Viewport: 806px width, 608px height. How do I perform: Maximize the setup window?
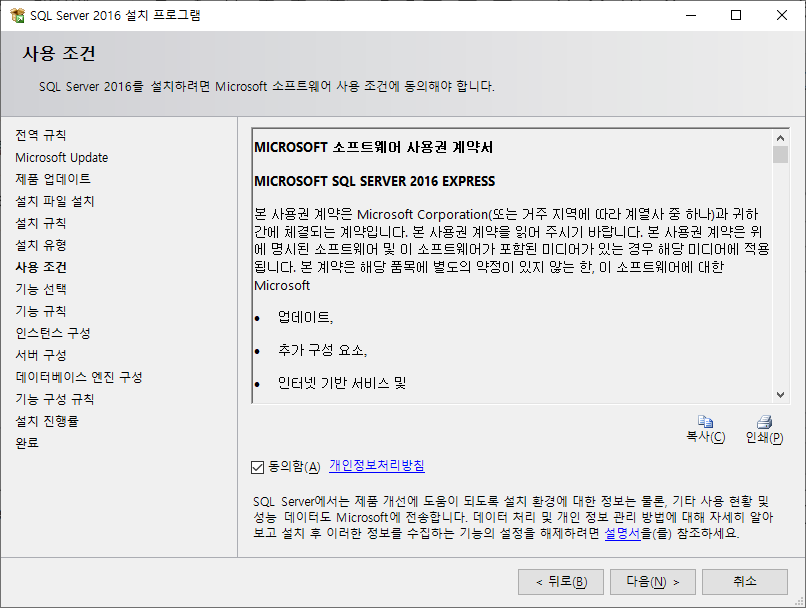pyautogui.click(x=736, y=15)
